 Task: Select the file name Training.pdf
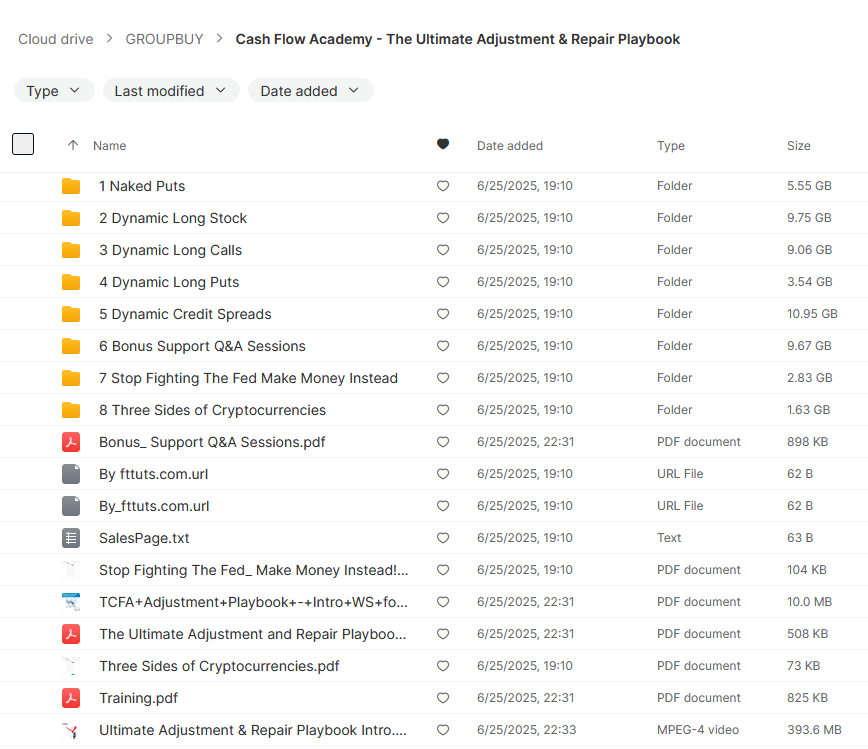(138, 698)
